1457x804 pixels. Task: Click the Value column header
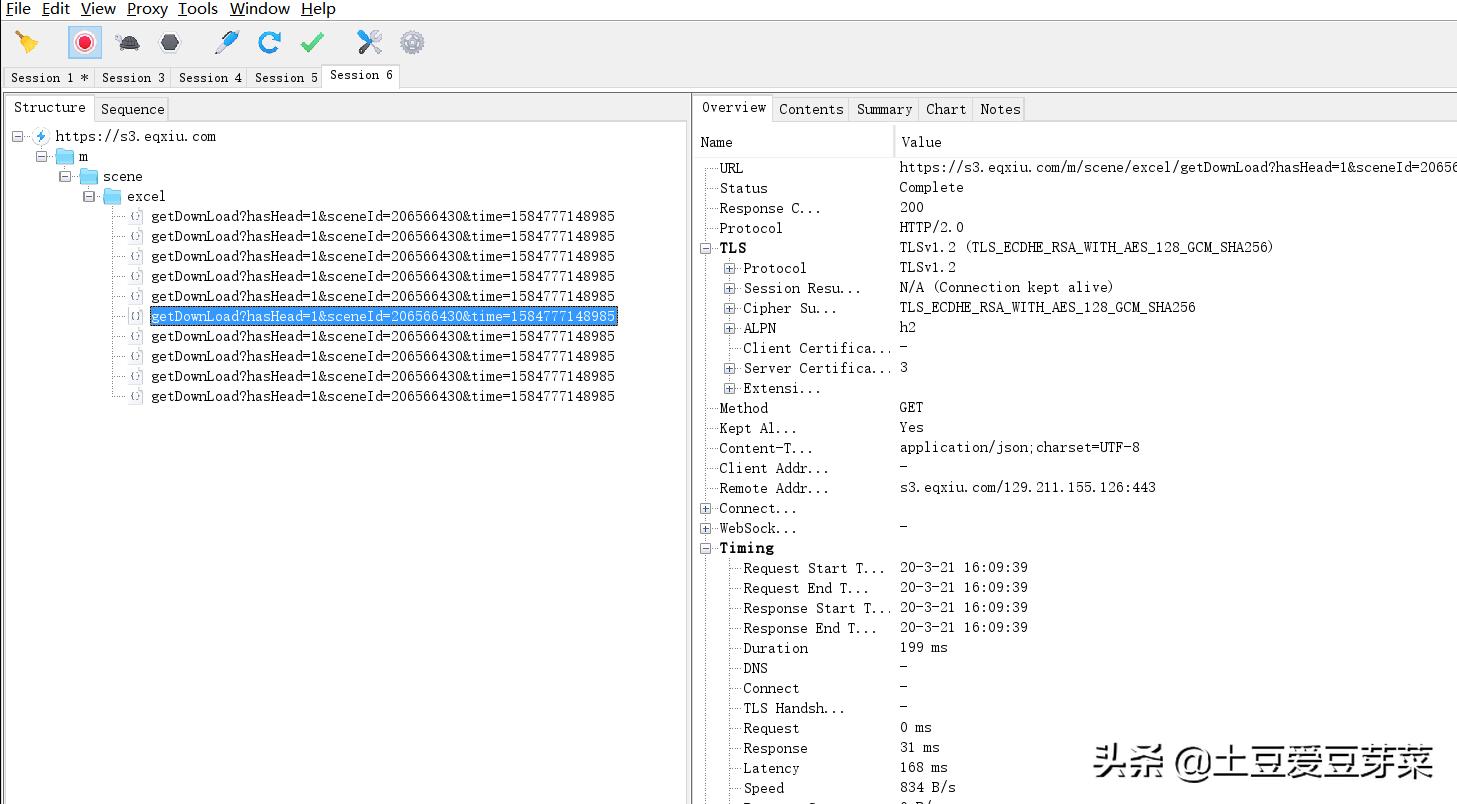[921, 142]
